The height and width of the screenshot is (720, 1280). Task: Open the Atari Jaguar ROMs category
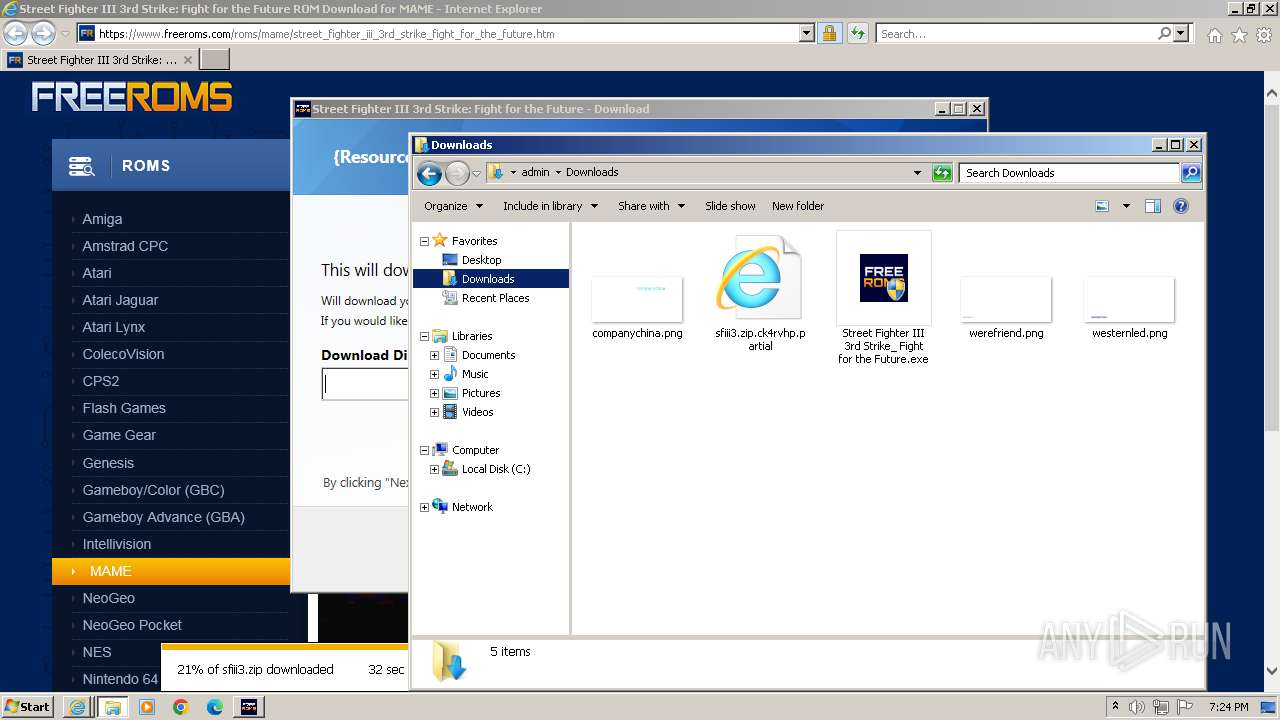pos(120,300)
